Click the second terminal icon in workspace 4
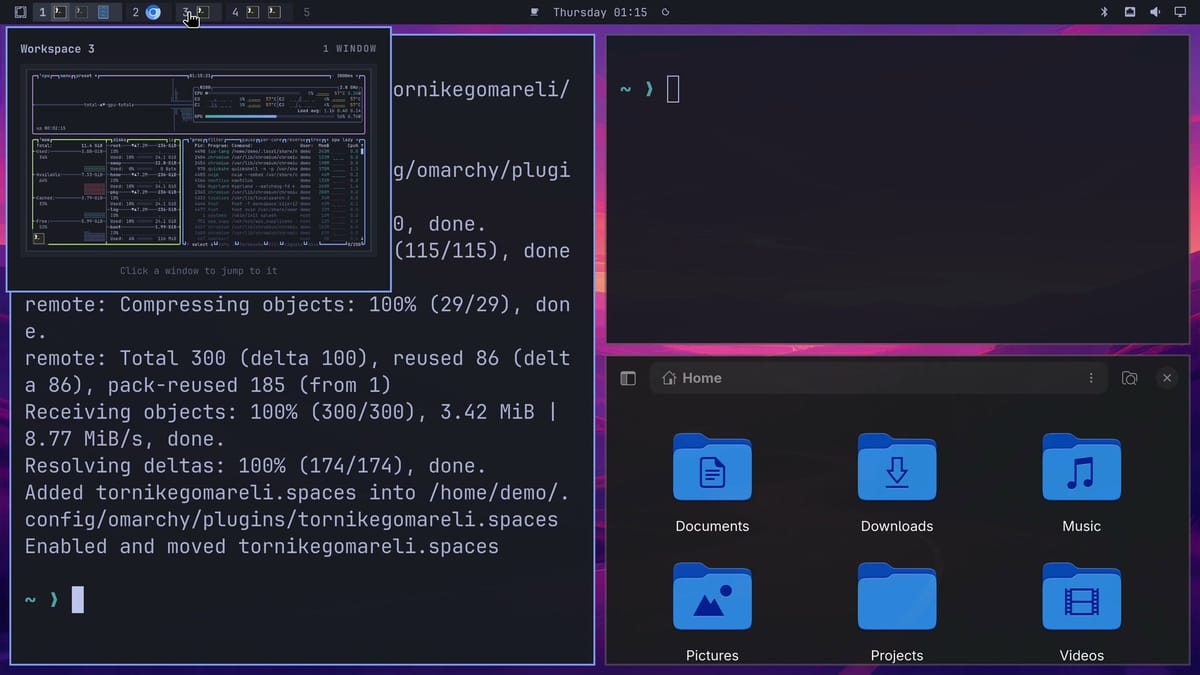This screenshot has width=1200, height=675. [274, 12]
